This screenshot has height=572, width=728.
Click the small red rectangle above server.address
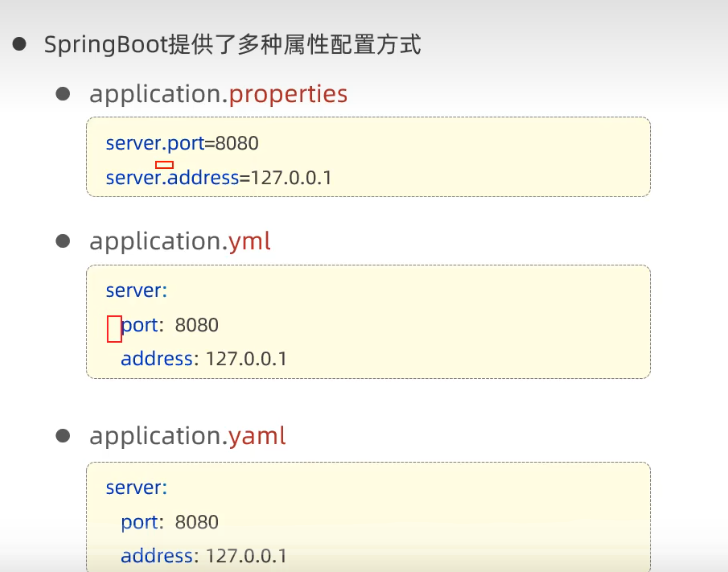(164, 165)
